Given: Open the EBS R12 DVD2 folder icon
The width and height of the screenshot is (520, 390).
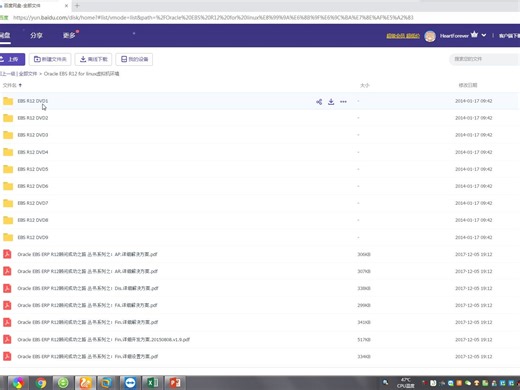Looking at the screenshot, I should point(8,118).
